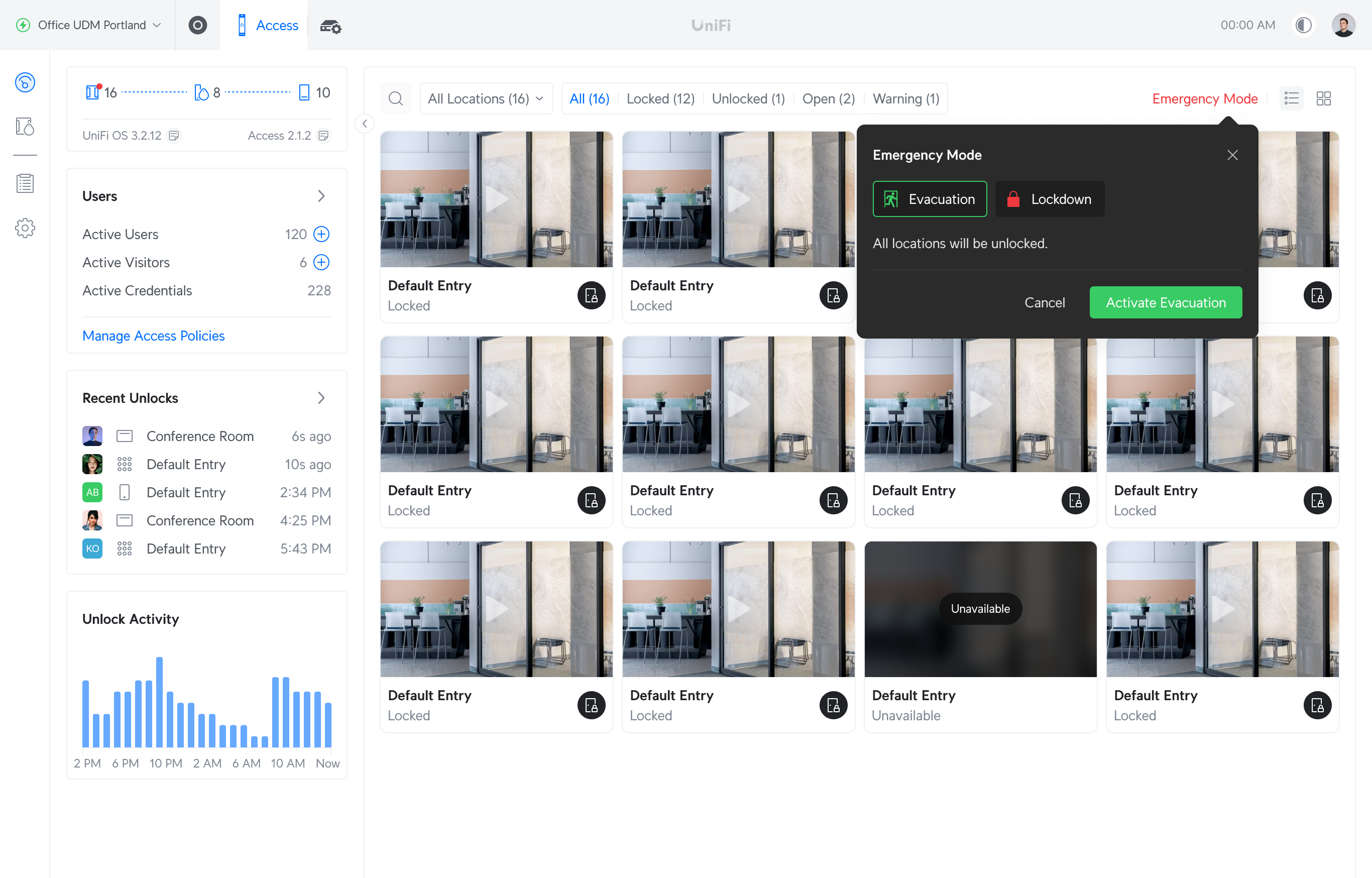Viewport: 1372px width, 878px height.
Task: Open Conference Room unlock from 6s ago
Action: [206, 436]
